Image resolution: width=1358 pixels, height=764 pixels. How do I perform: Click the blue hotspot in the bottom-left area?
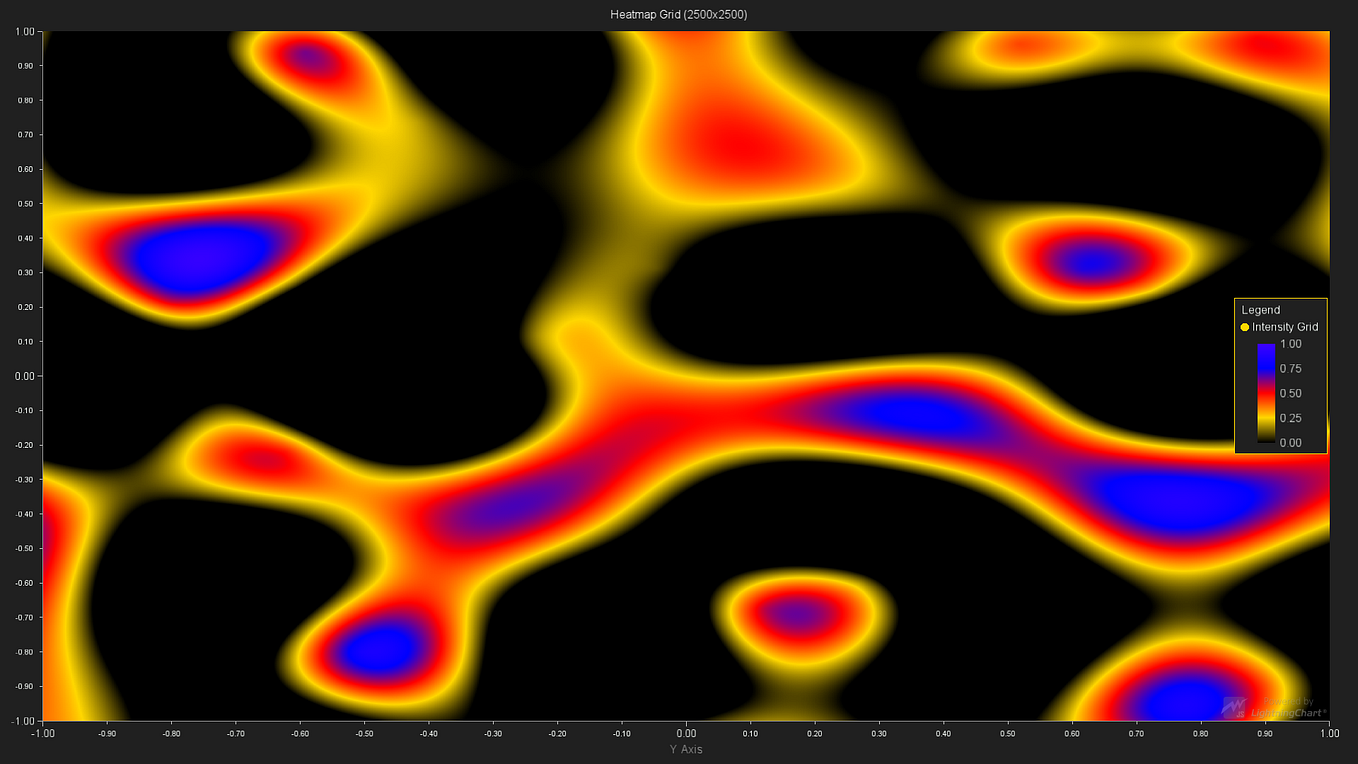click(x=381, y=650)
